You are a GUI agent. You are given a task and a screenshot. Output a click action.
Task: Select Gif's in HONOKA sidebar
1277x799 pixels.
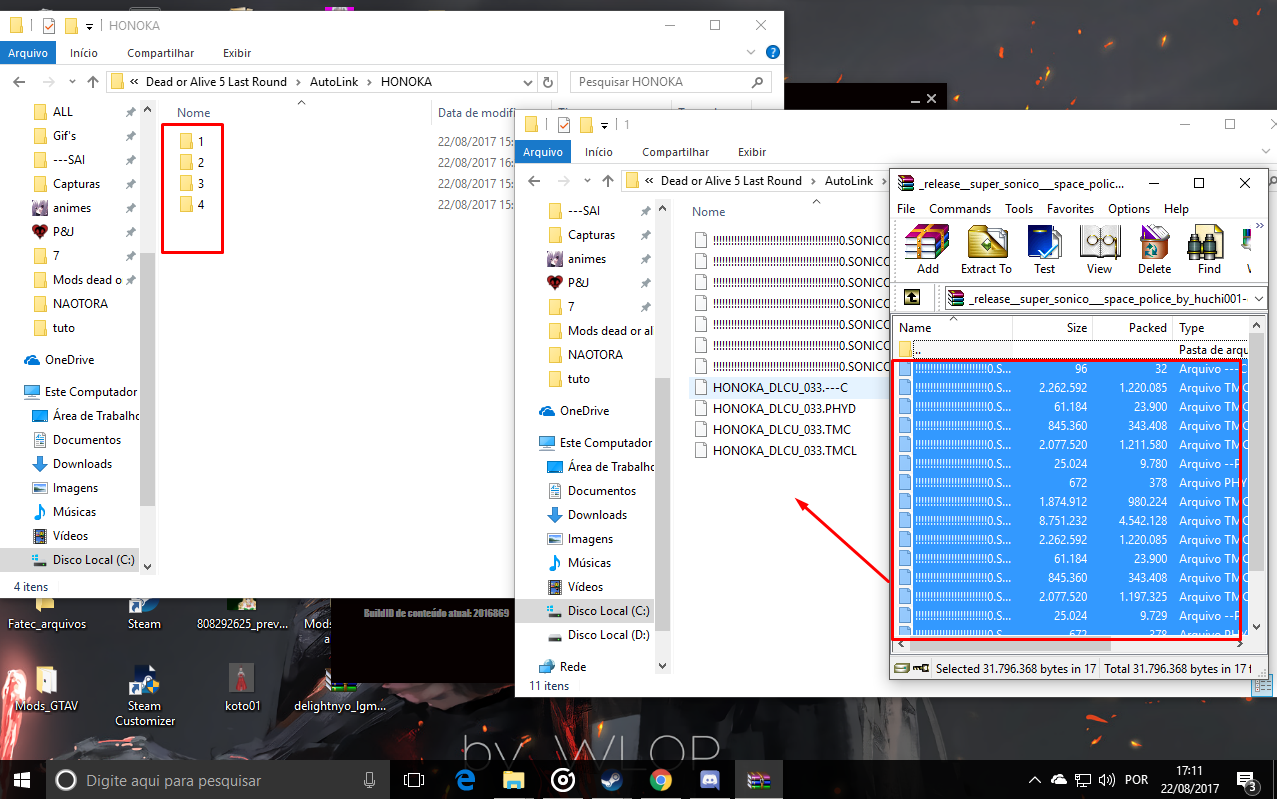[64, 136]
